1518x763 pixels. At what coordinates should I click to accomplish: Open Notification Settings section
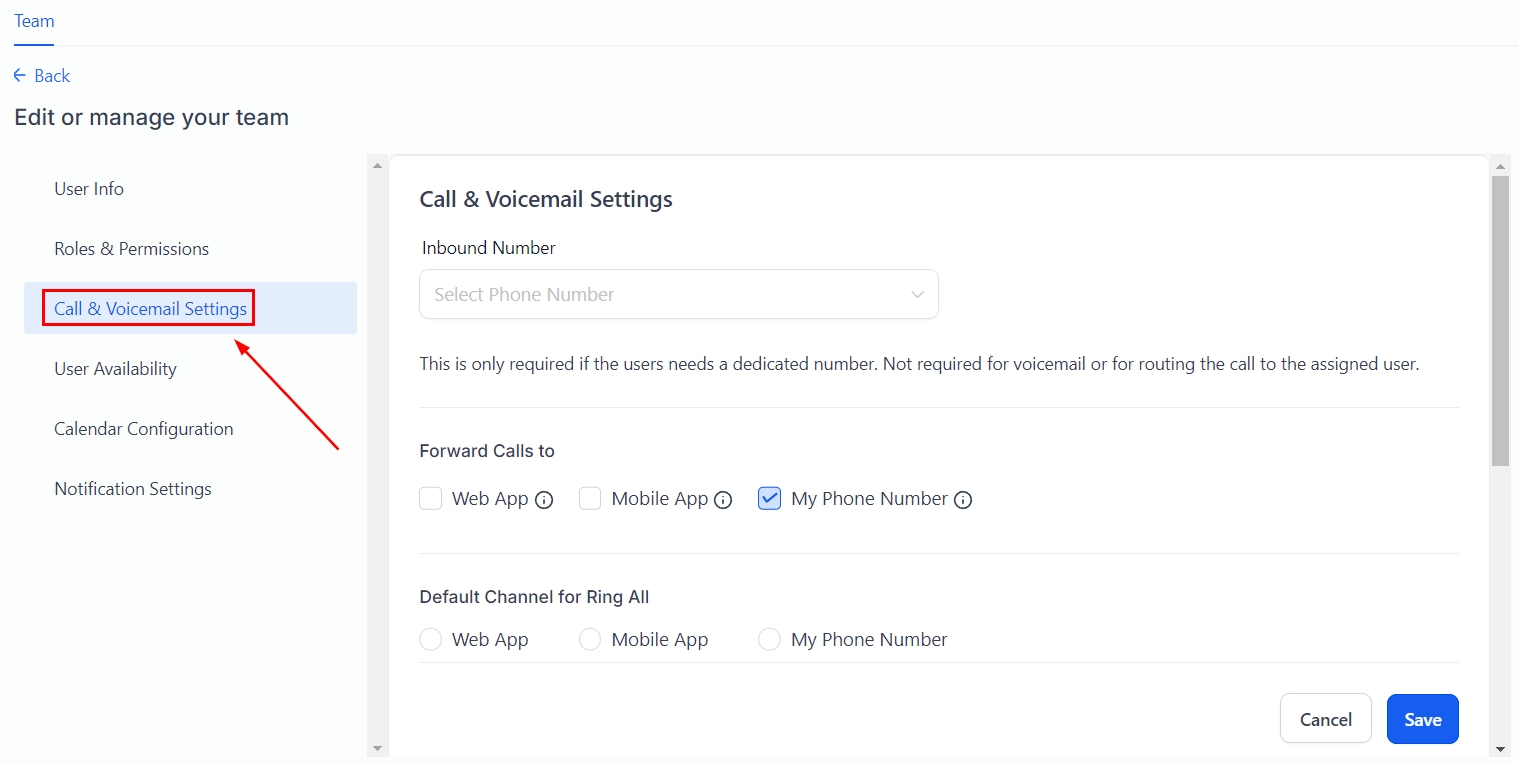[x=133, y=489]
